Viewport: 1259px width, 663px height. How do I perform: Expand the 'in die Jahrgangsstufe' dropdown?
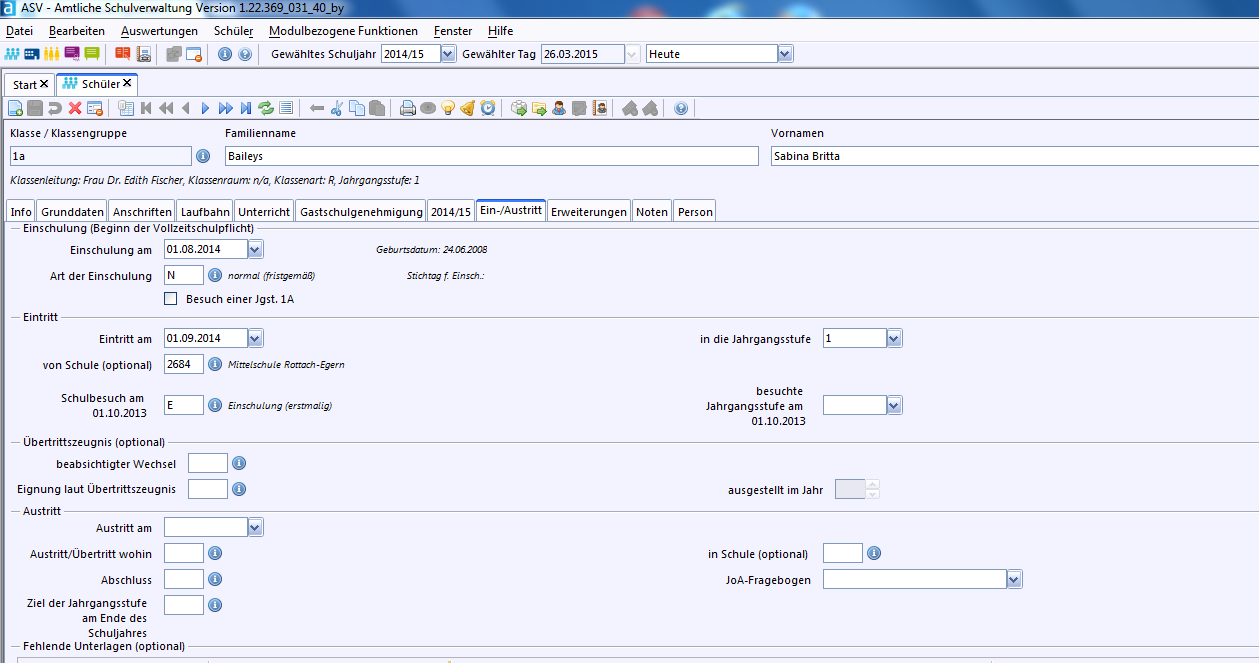pos(894,339)
